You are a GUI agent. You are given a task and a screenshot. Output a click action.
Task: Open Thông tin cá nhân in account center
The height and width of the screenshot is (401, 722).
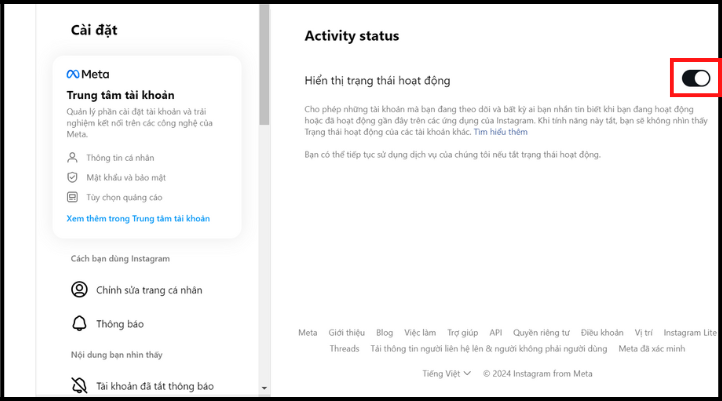pyautogui.click(x=120, y=158)
